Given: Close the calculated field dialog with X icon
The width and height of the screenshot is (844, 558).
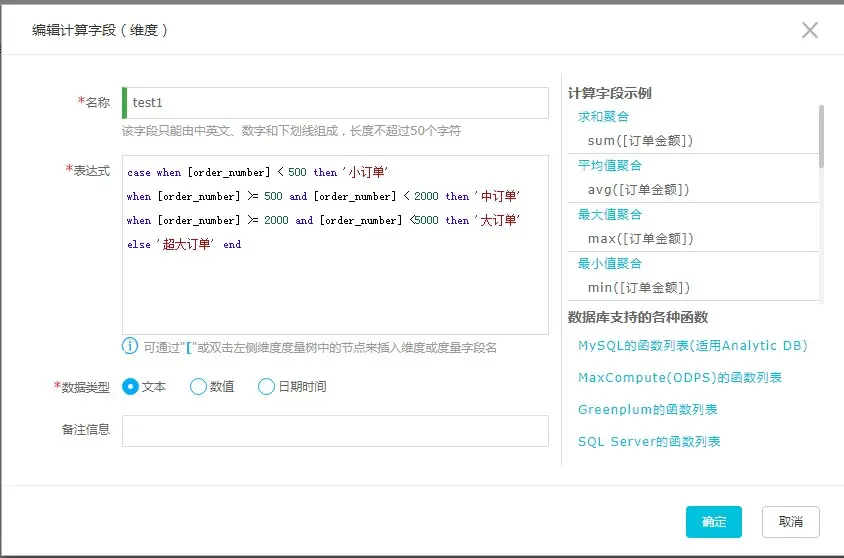Looking at the screenshot, I should click(x=810, y=30).
